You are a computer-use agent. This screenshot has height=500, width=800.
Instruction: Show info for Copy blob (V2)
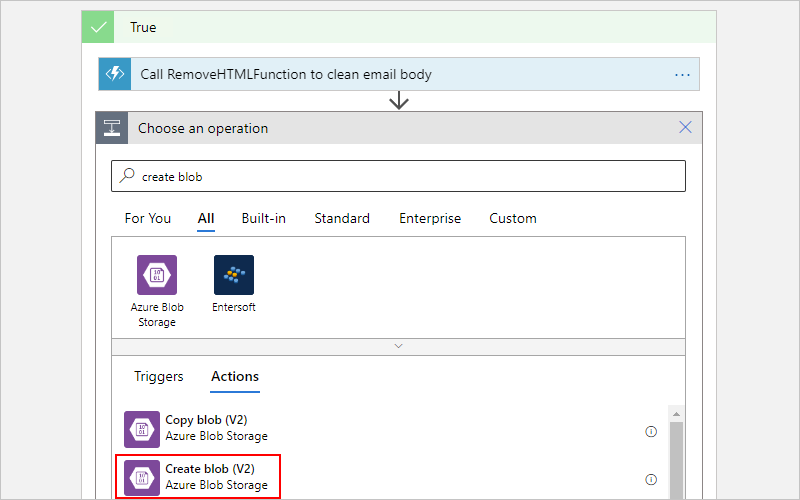pyautogui.click(x=651, y=432)
